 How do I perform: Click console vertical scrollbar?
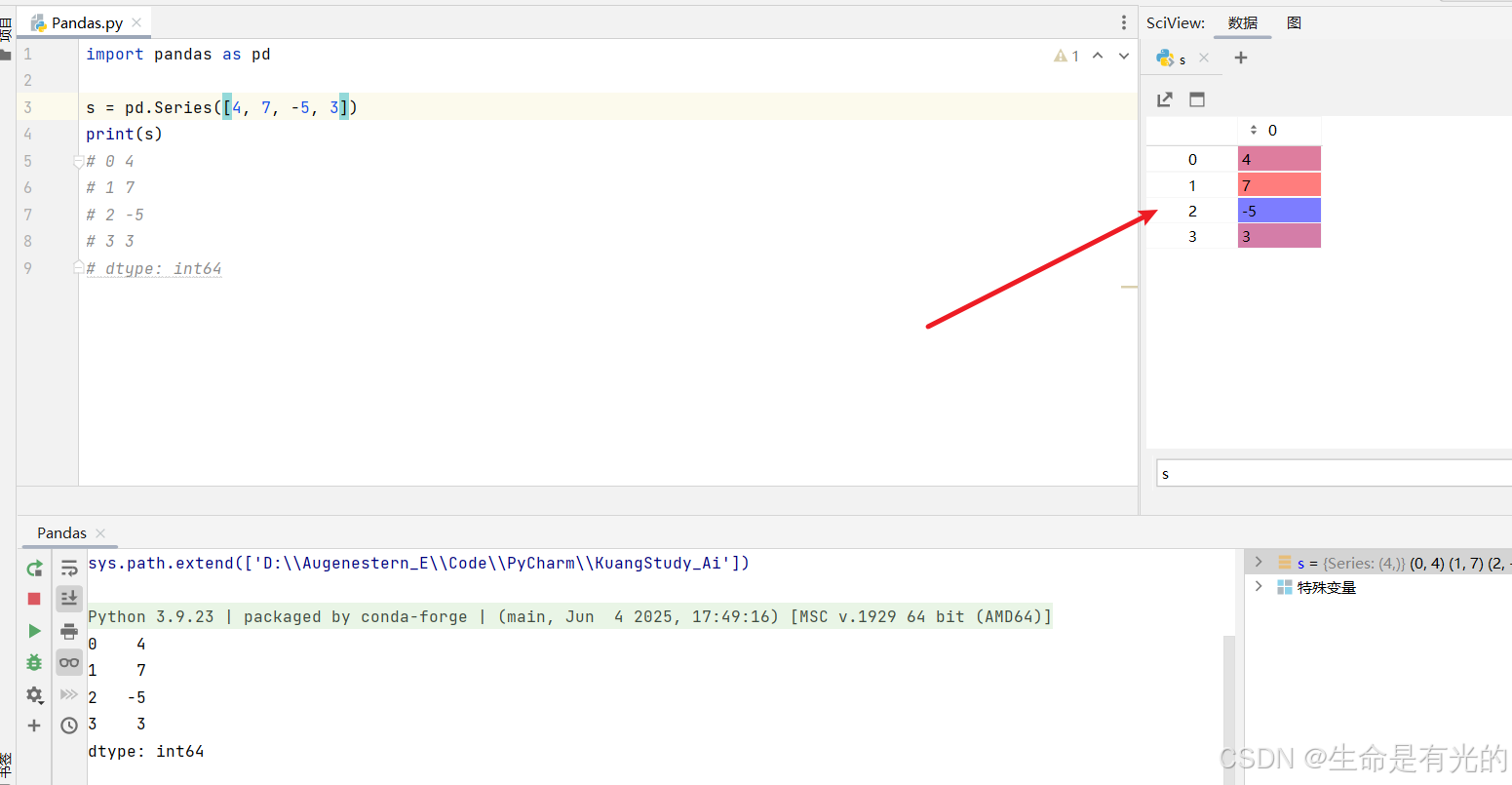pyautogui.click(x=1229, y=709)
